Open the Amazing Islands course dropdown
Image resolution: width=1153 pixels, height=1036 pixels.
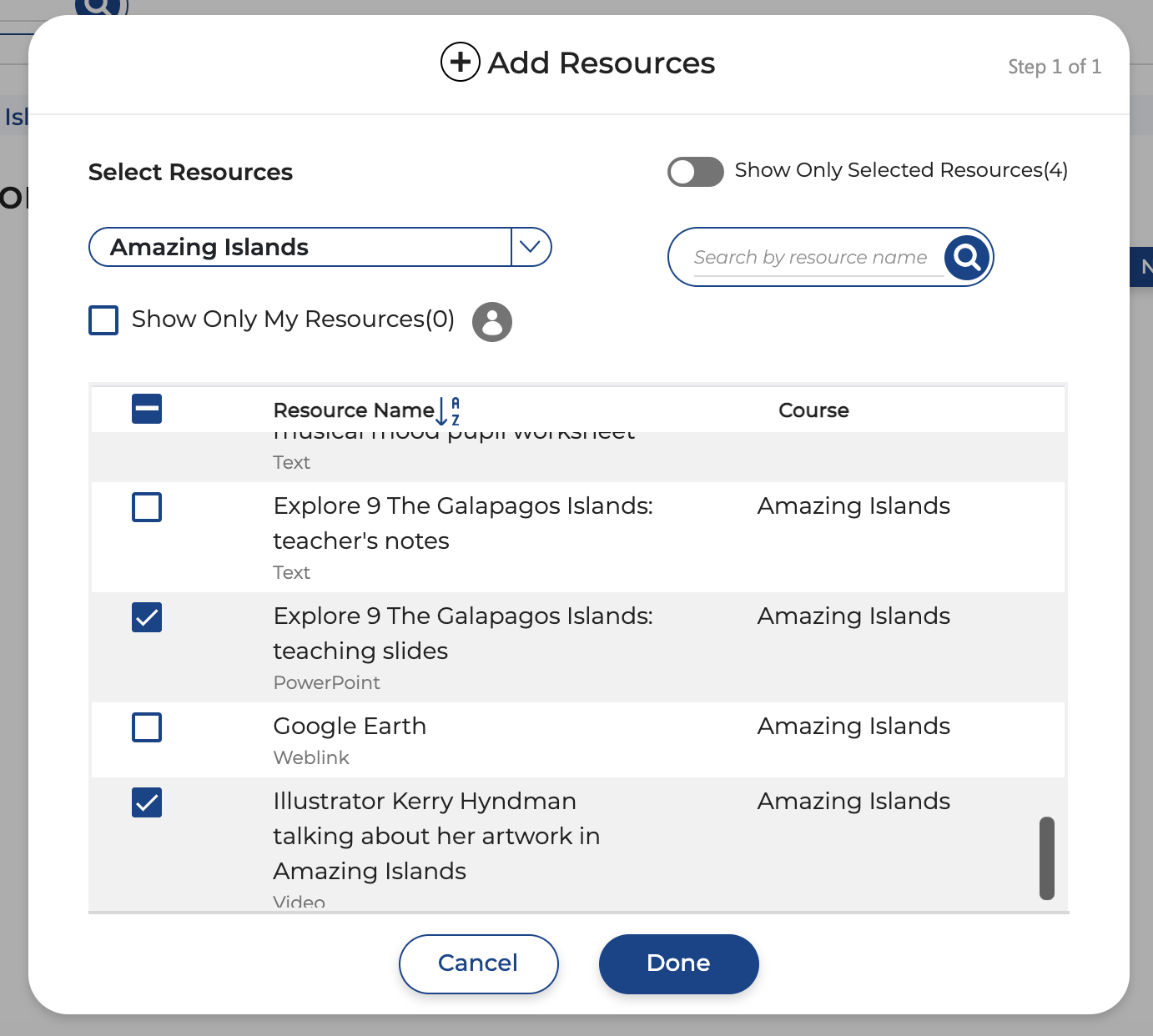300,248
